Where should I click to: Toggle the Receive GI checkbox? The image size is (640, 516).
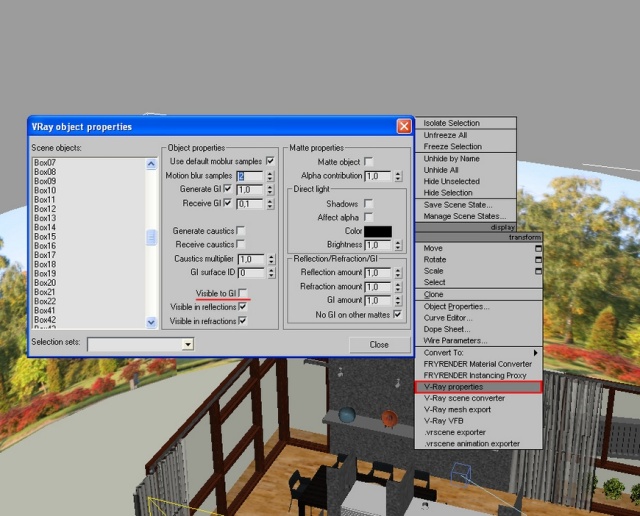pos(228,202)
